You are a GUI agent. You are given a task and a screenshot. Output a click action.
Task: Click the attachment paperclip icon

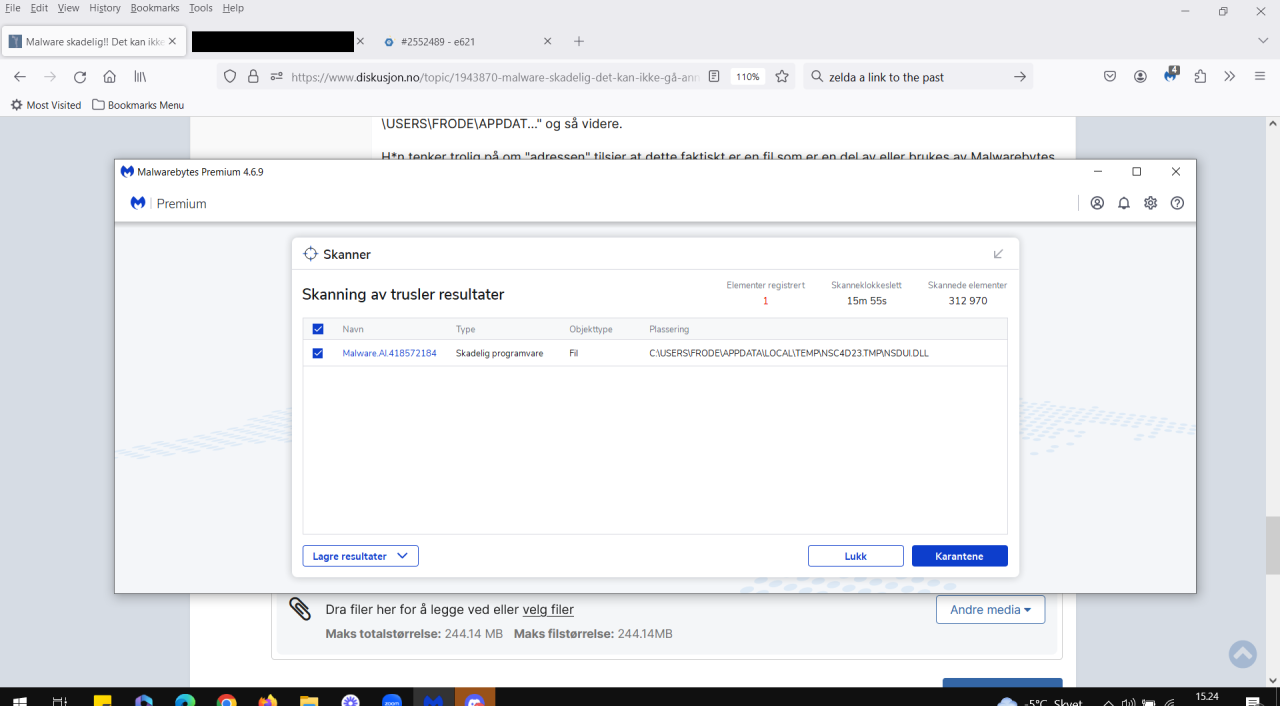click(300, 609)
